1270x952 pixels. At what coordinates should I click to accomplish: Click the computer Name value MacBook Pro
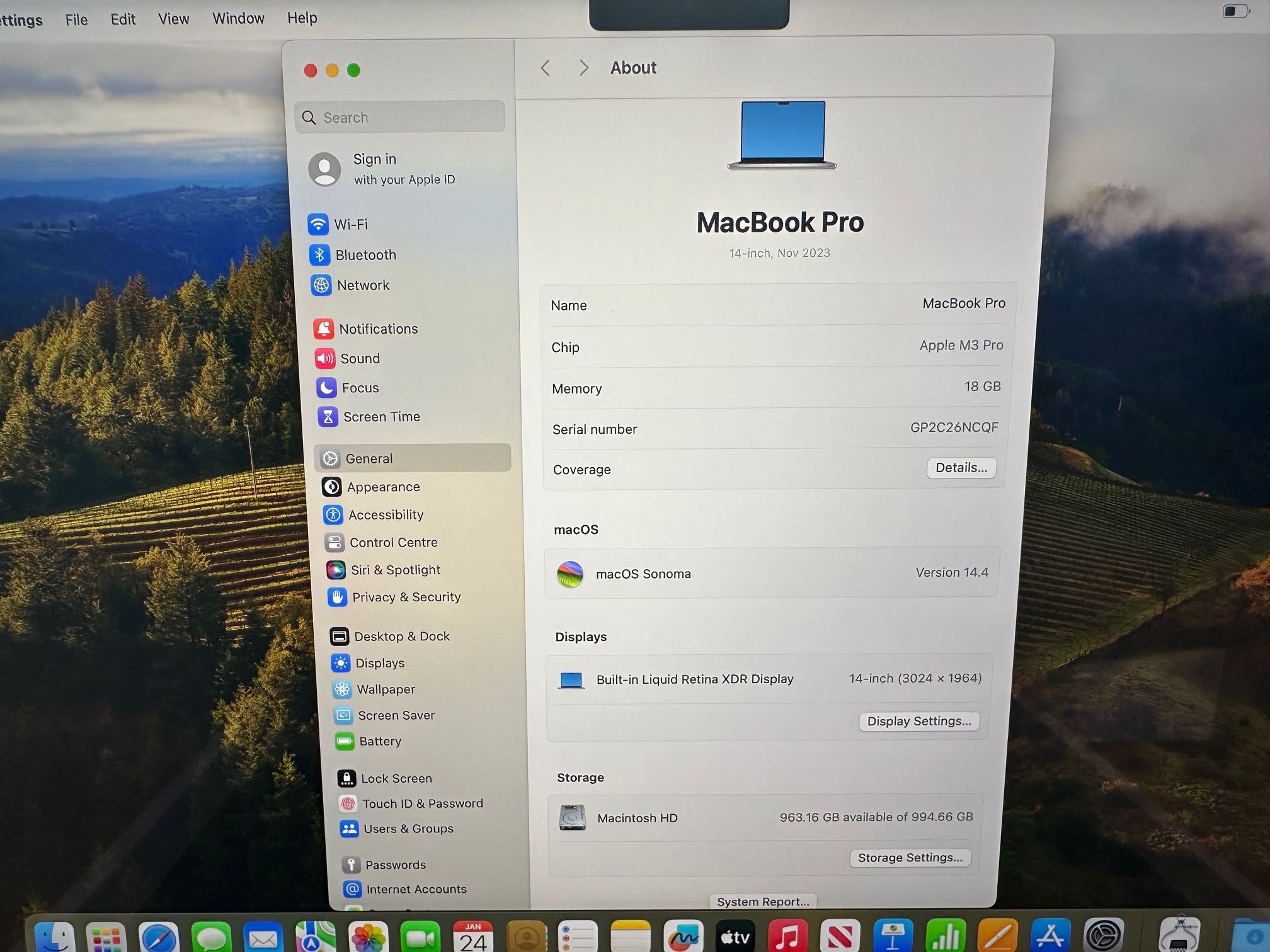coord(963,303)
